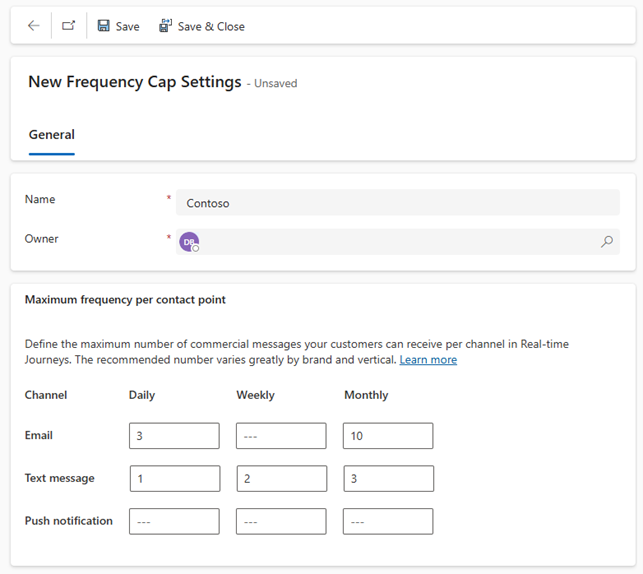Click the 'Maximum frequency per contact point' heading
The image size is (643, 574).
tap(125, 300)
